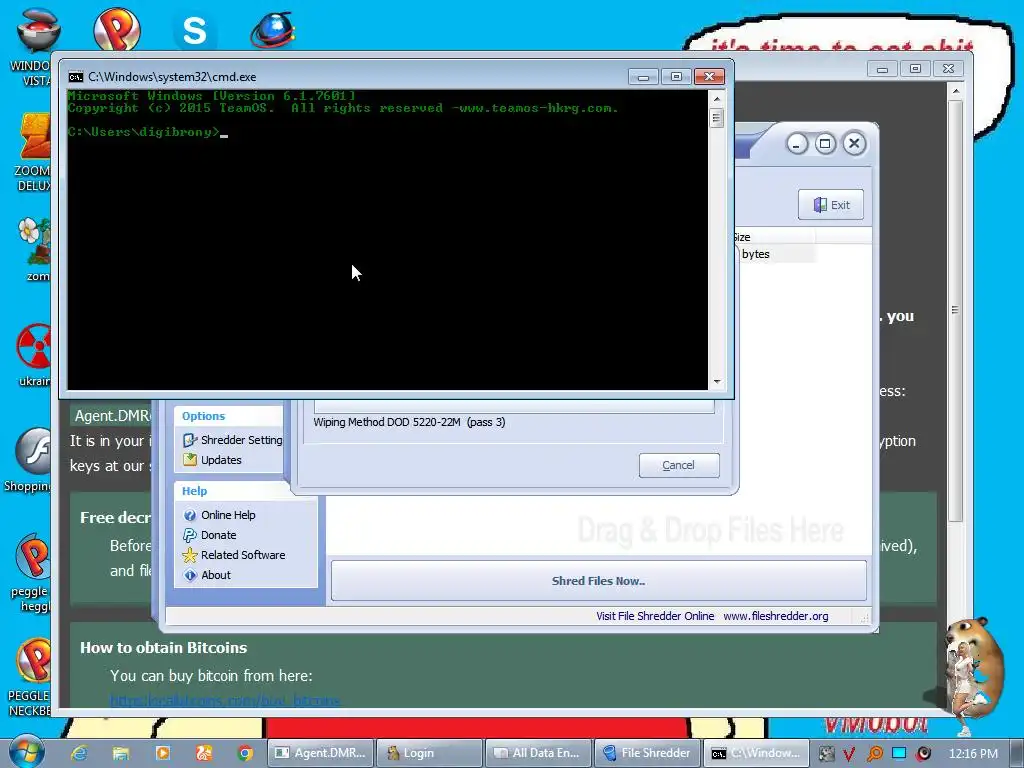Open Related Software in Help panel

click(x=243, y=555)
